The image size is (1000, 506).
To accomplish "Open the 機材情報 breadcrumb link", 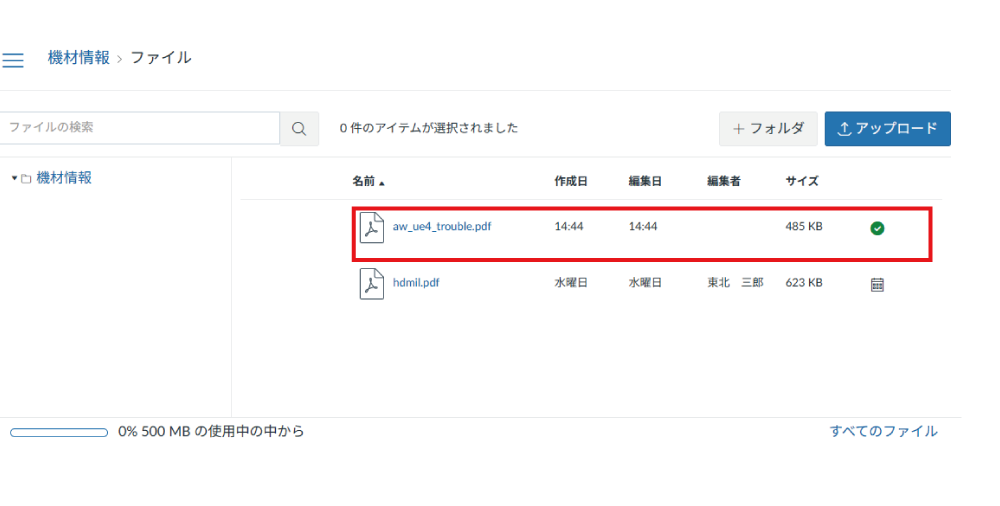I will tap(78, 57).
